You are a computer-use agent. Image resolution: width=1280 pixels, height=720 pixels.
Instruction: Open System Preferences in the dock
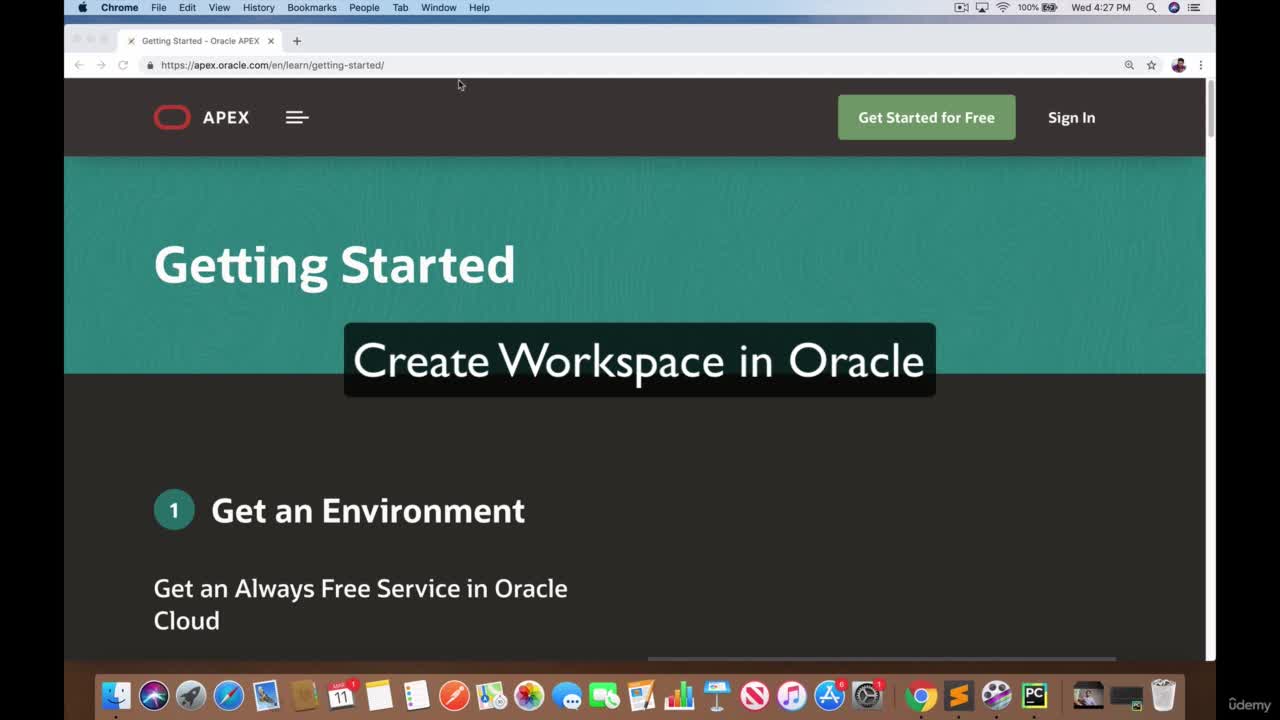867,695
